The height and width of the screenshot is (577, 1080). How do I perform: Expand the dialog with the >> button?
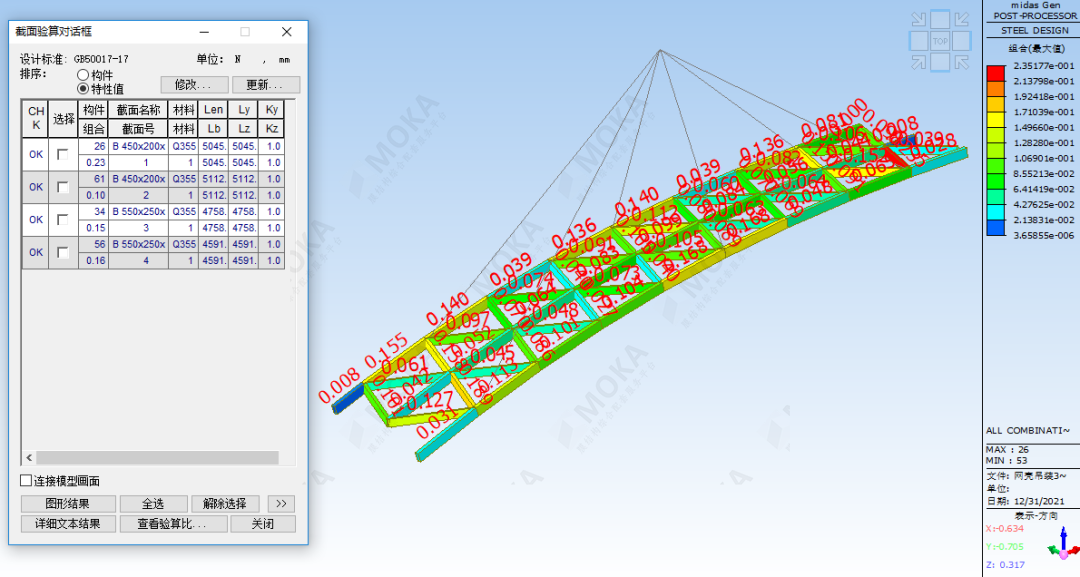[x=282, y=504]
